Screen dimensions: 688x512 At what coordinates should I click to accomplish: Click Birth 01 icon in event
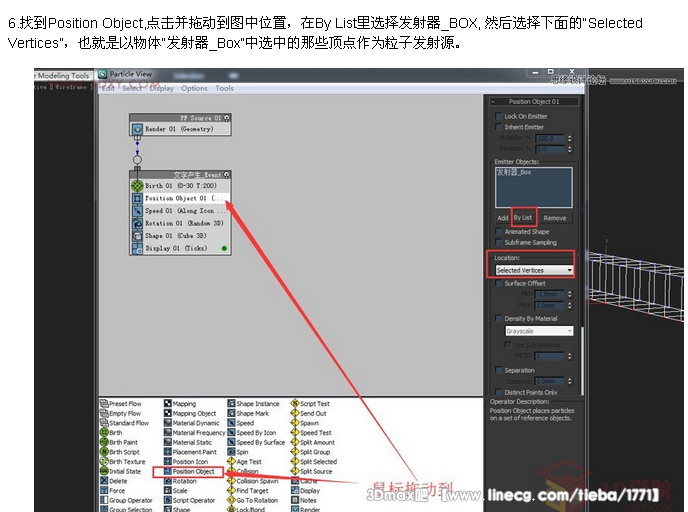[x=137, y=186]
